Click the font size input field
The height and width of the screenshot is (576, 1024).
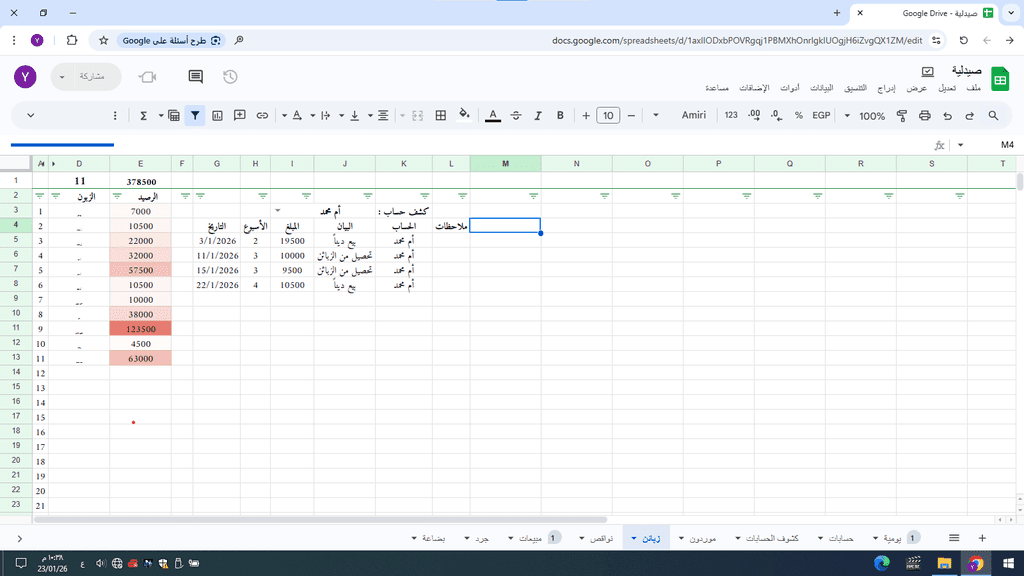pyautogui.click(x=608, y=116)
